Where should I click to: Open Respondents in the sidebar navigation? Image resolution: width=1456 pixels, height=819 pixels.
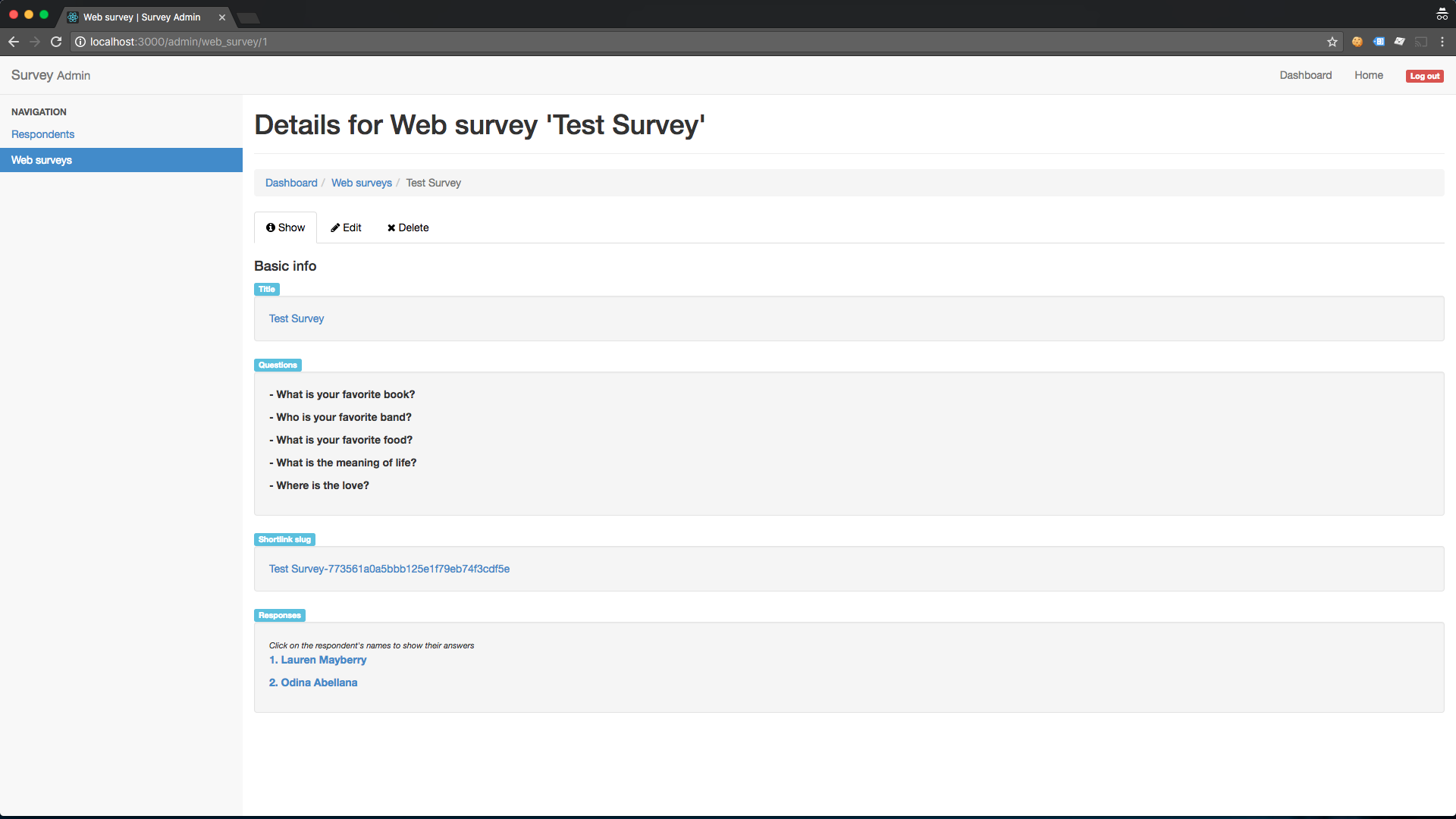click(42, 134)
